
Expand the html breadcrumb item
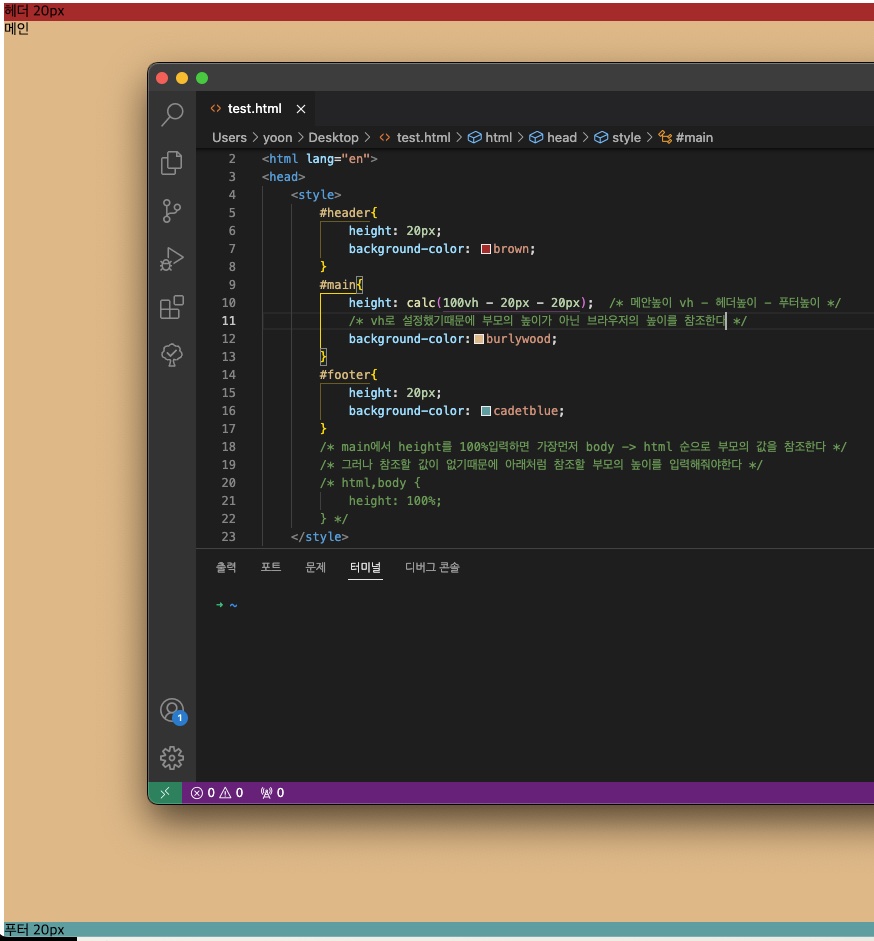(x=490, y=137)
